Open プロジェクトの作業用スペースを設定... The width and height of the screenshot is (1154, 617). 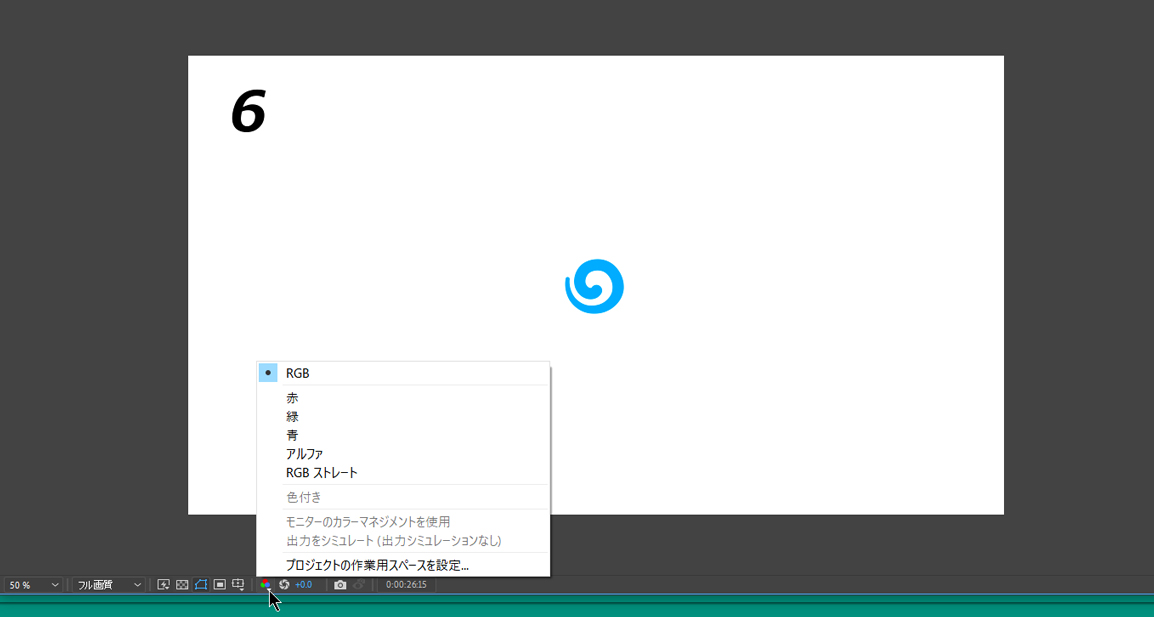377,565
